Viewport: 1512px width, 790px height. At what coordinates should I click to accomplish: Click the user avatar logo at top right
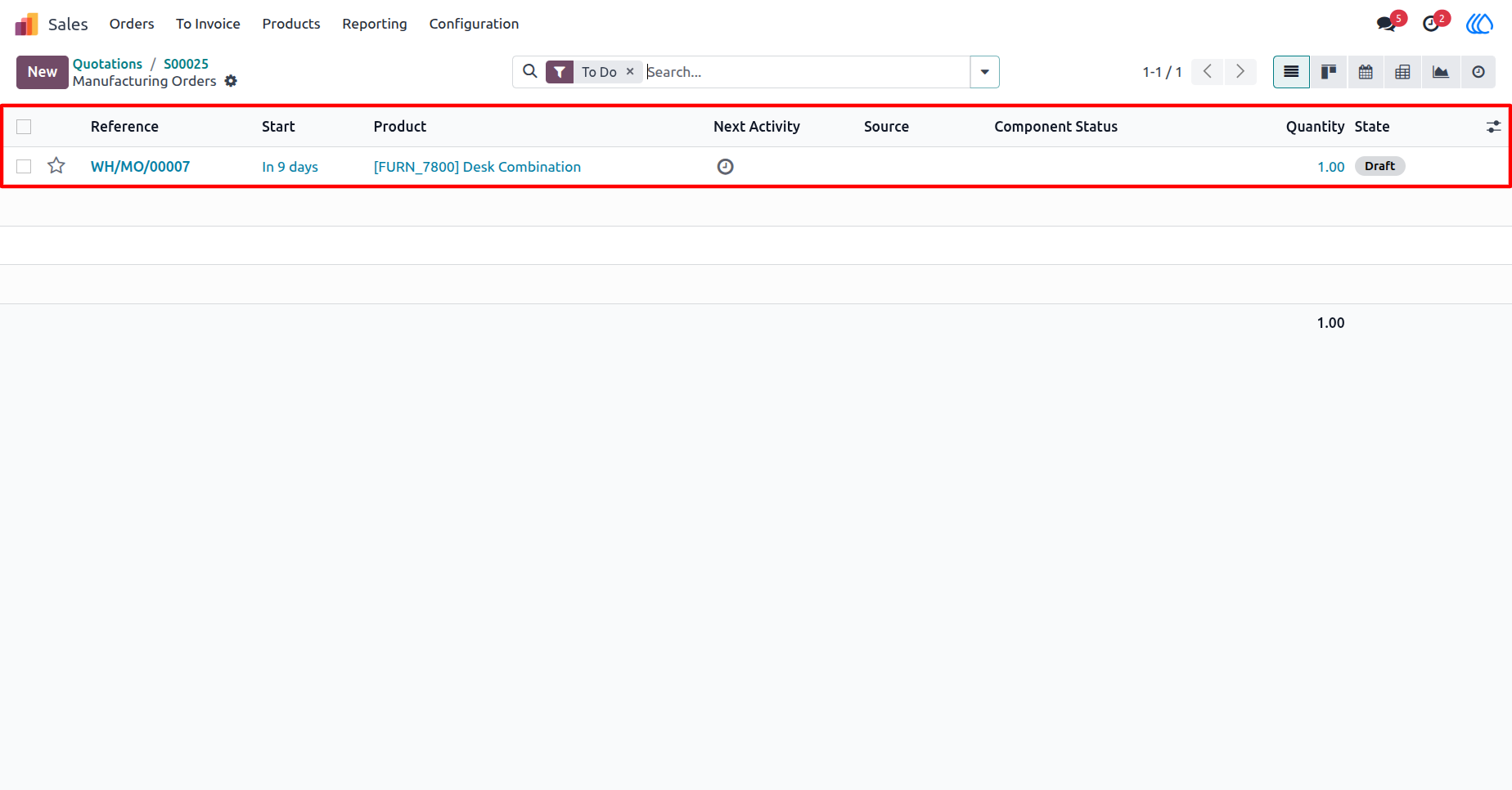(1479, 24)
